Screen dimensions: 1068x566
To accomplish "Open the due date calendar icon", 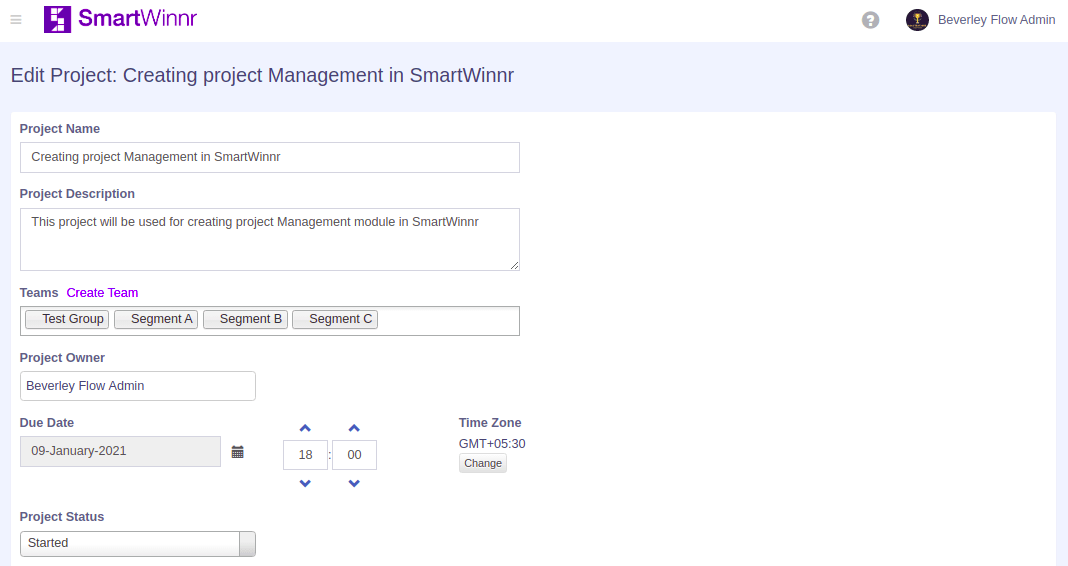I will pos(237,452).
